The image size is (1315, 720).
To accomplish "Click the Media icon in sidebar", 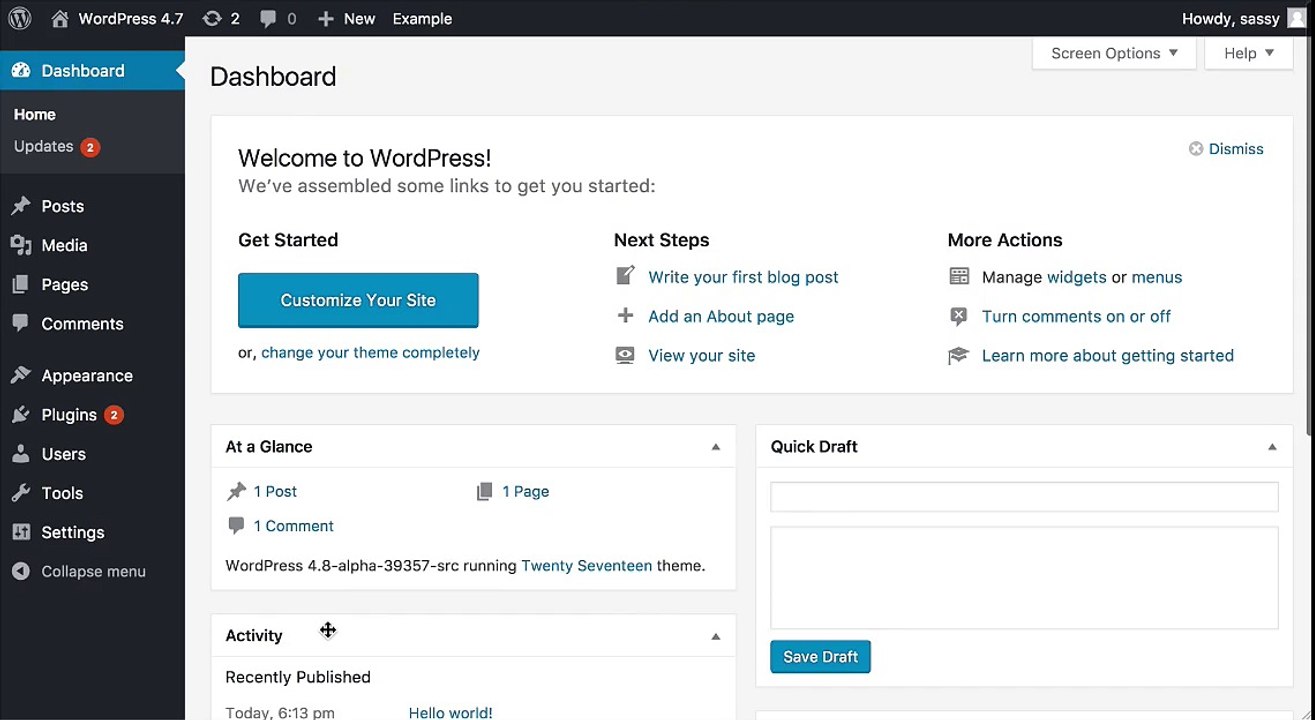I will (21, 245).
